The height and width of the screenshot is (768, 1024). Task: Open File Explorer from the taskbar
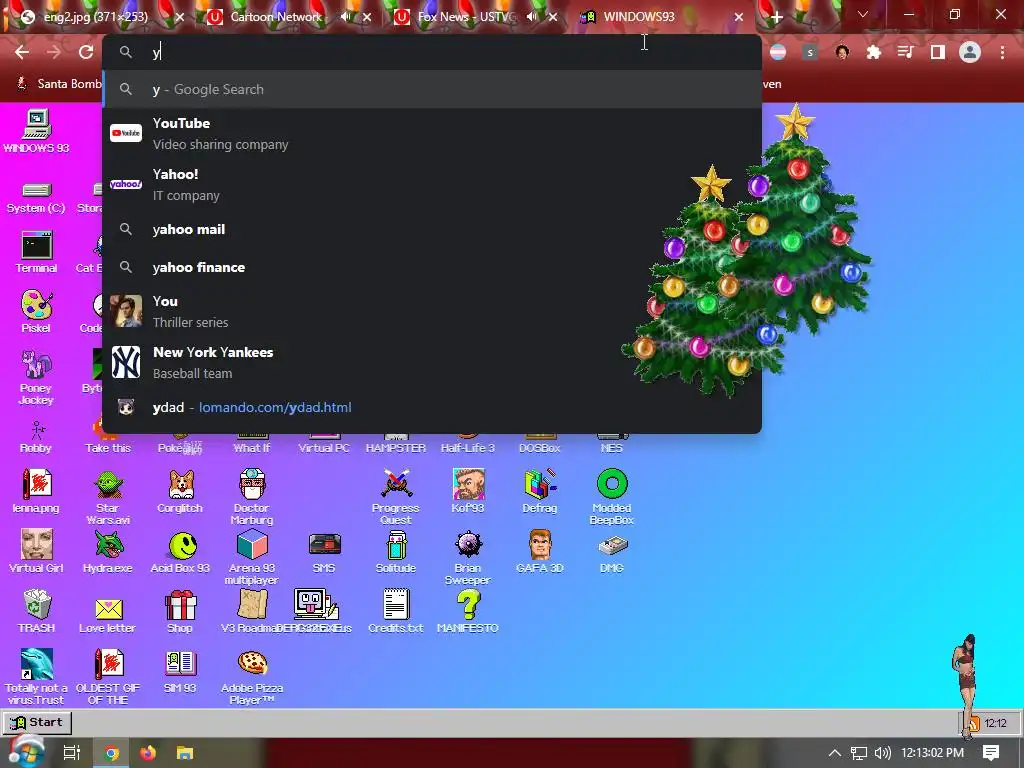tap(185, 753)
